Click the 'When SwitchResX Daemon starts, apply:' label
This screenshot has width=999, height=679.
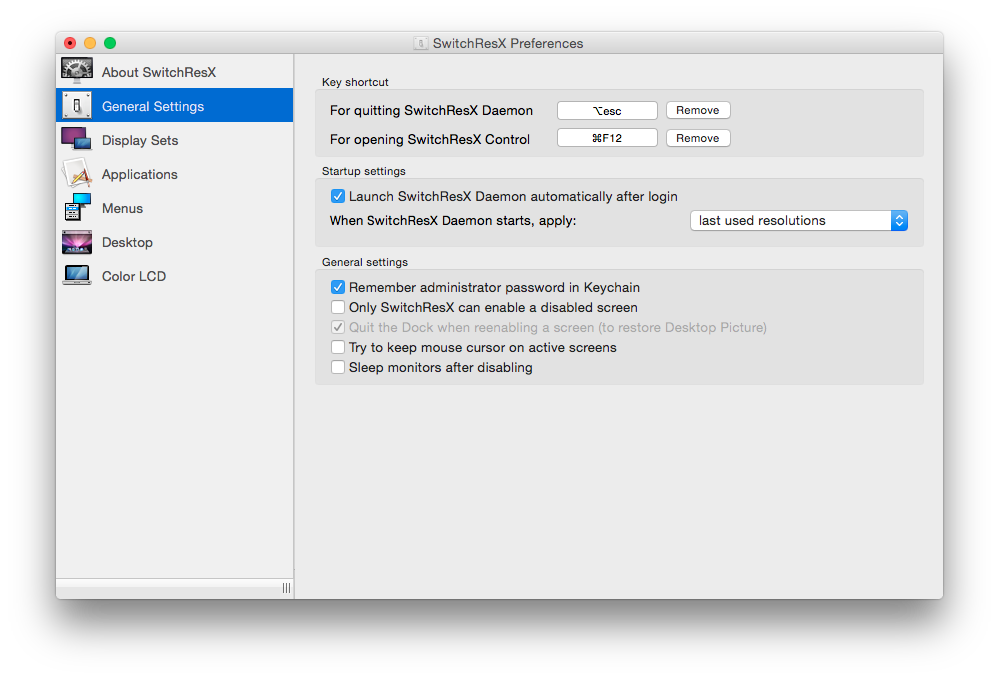(453, 221)
